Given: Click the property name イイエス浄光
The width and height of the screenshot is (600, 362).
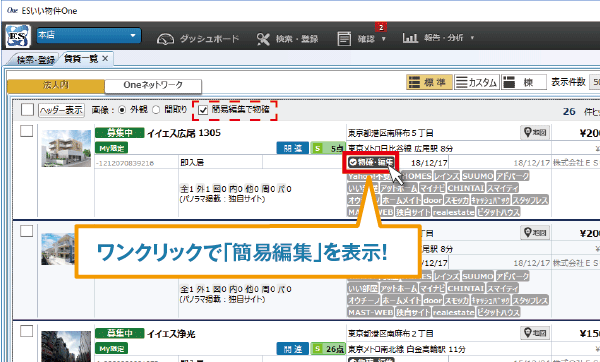Looking at the screenshot, I should tap(171, 334).
